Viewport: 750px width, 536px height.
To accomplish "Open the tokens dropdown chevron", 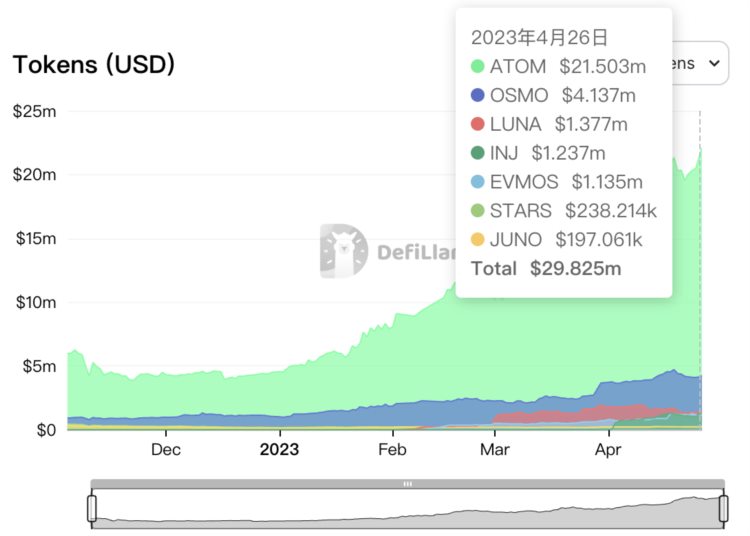I will click(x=713, y=63).
